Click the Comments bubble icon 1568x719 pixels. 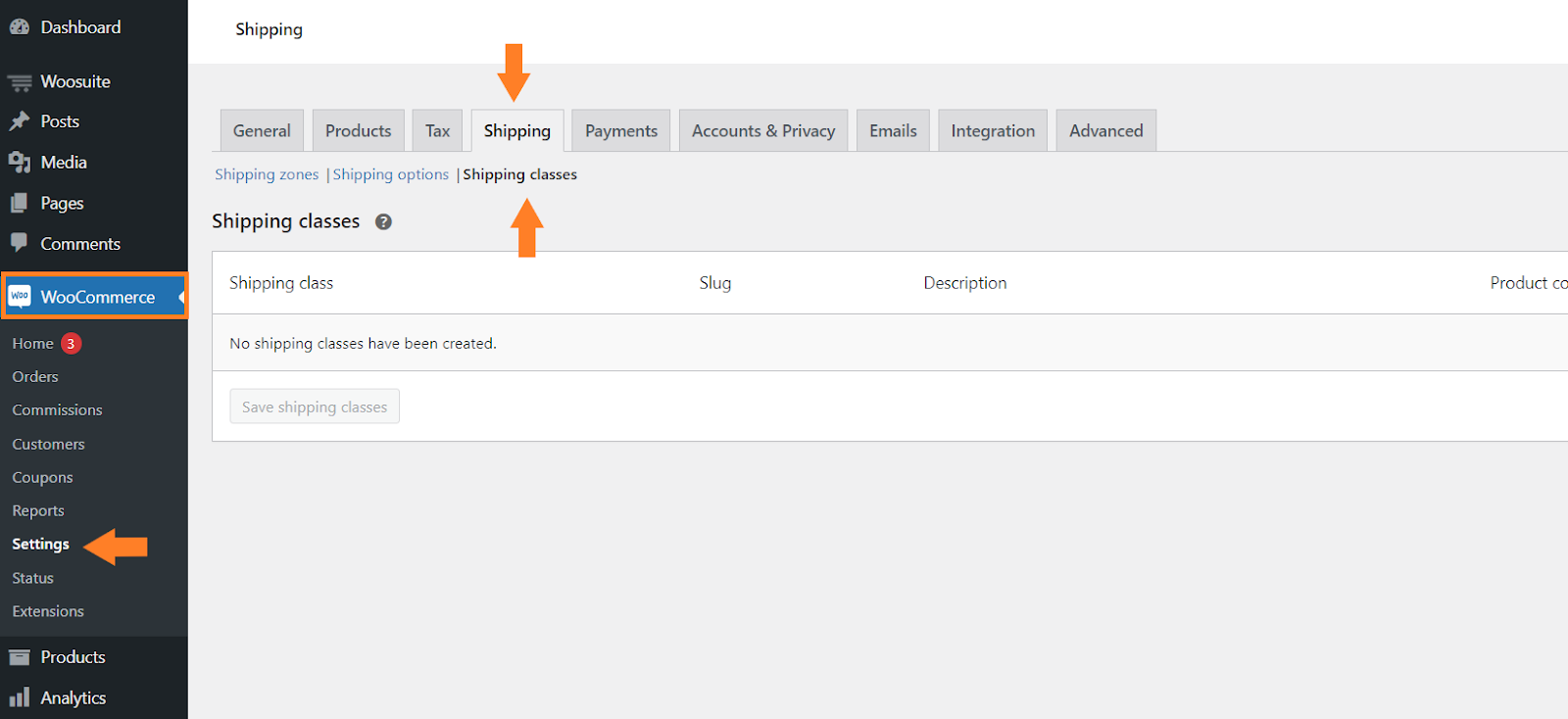click(19, 242)
